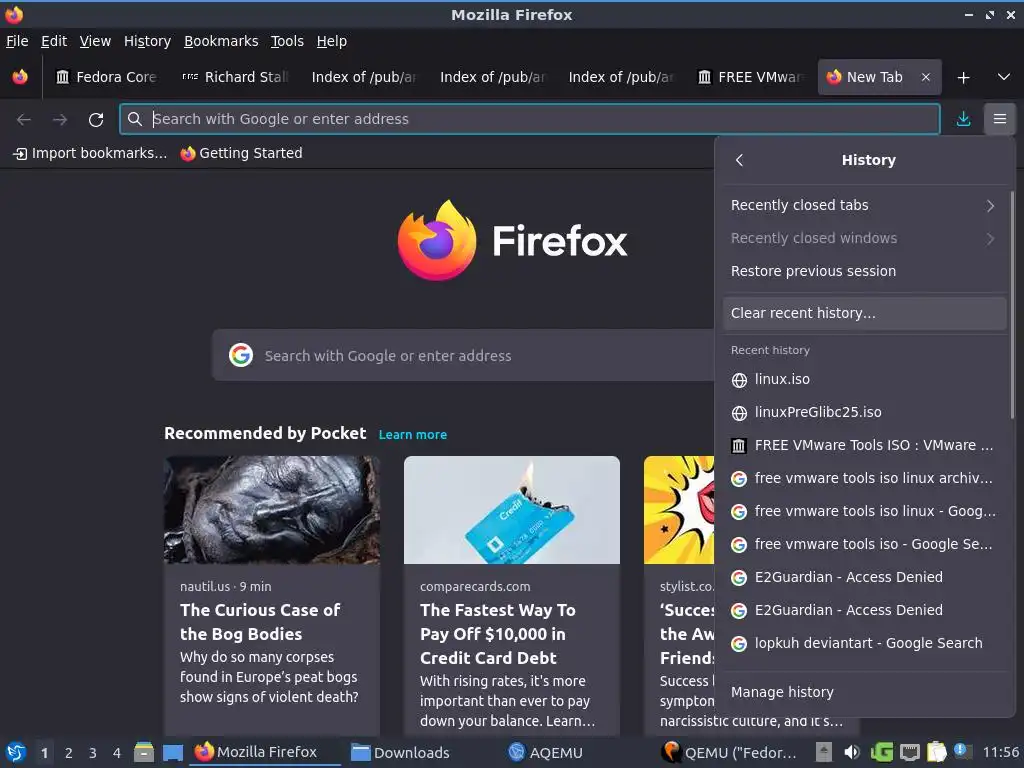Image resolution: width=1024 pixels, height=768 pixels.
Task: Switch to the Fedora Core tab
Action: pyautogui.click(x=106, y=77)
